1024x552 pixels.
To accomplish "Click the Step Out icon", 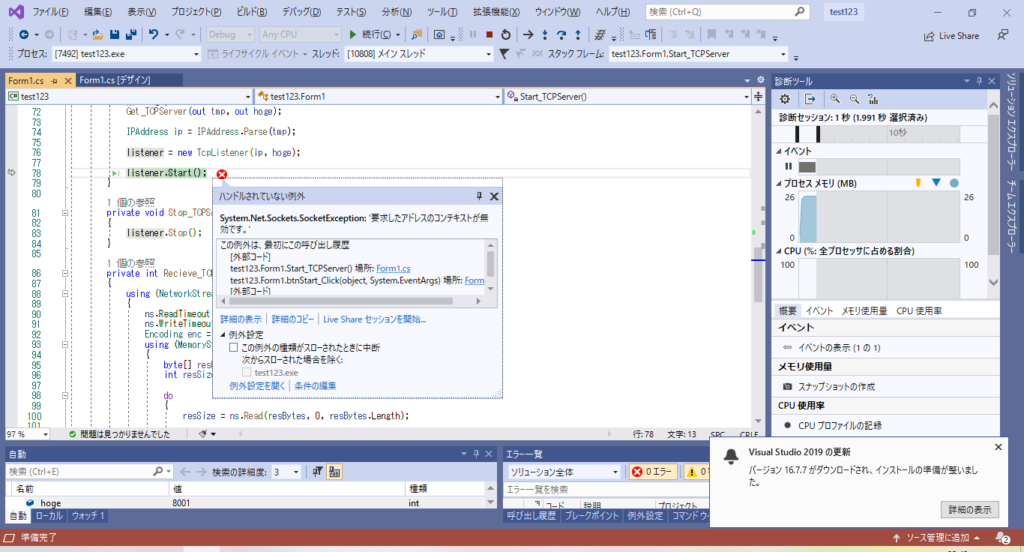I will coord(578,35).
